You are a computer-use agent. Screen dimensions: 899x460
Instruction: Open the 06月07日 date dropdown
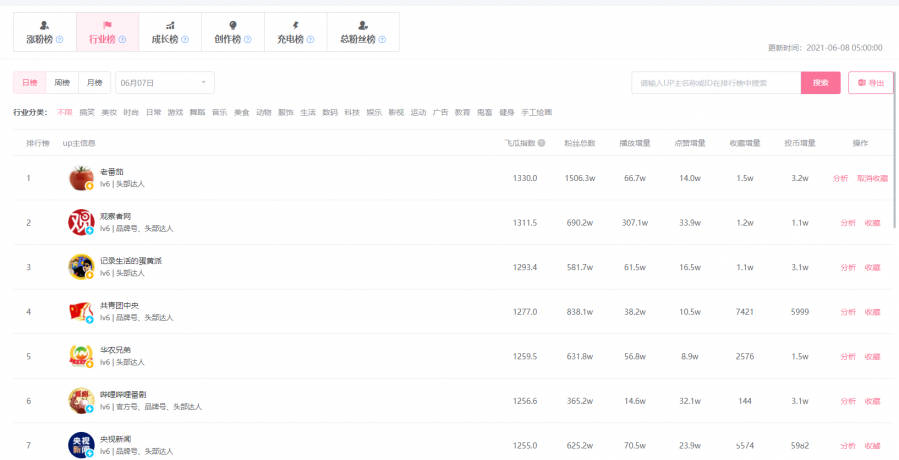165,82
